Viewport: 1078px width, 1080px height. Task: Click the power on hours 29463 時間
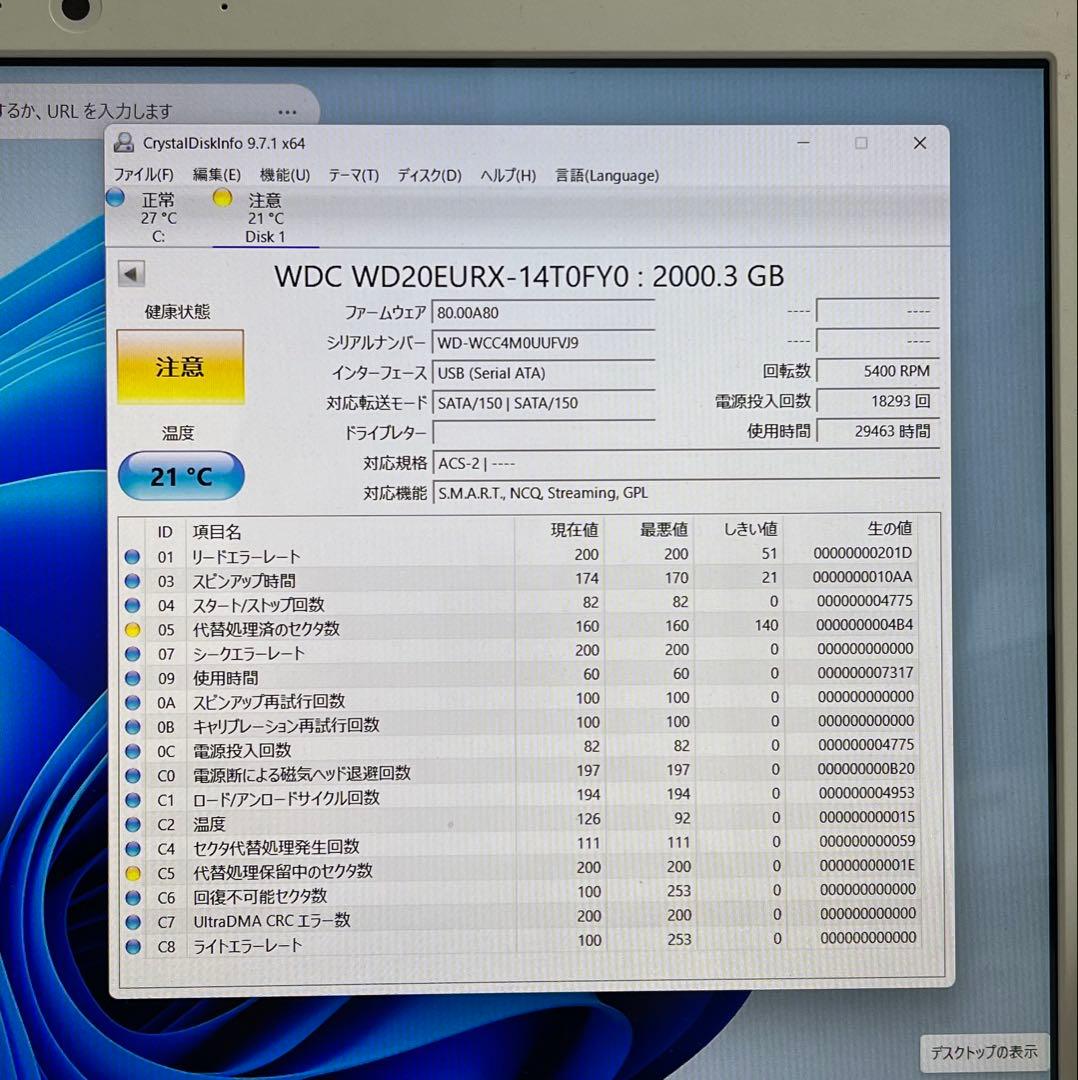[x=878, y=431]
